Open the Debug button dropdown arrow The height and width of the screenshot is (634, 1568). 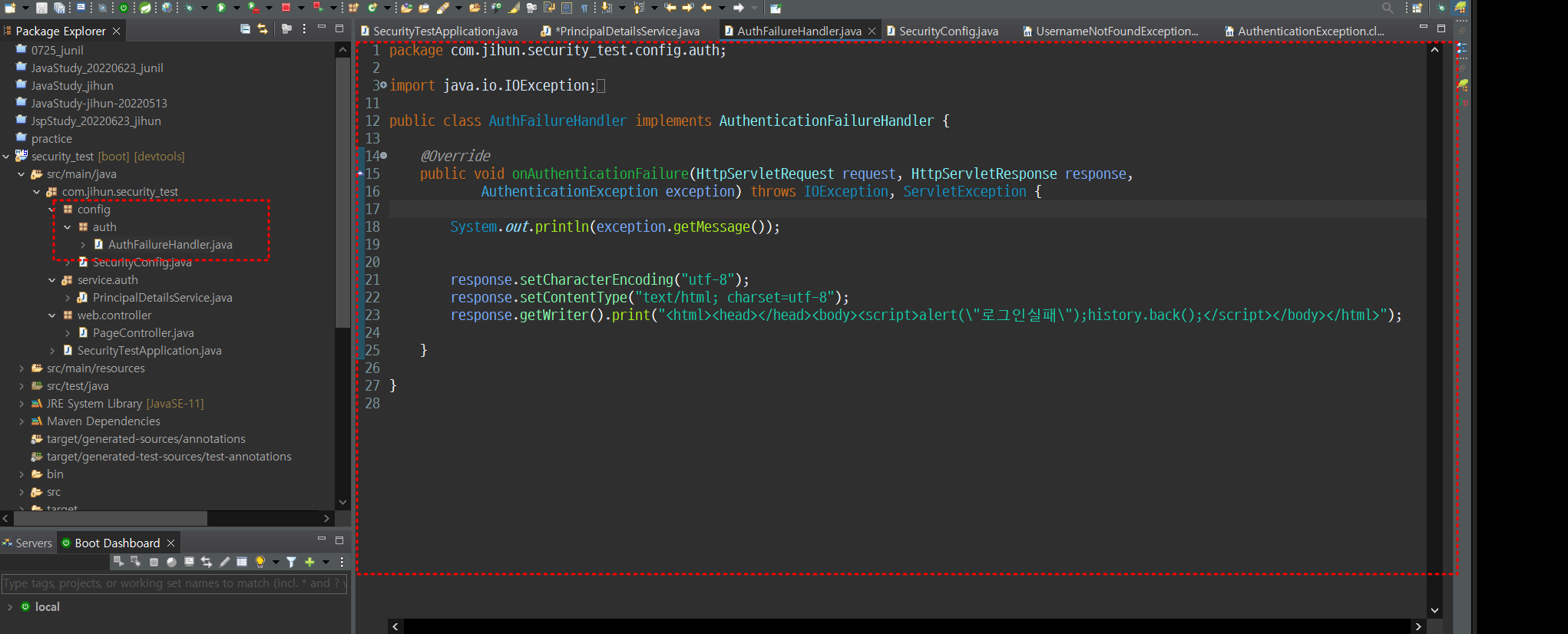coord(204,8)
